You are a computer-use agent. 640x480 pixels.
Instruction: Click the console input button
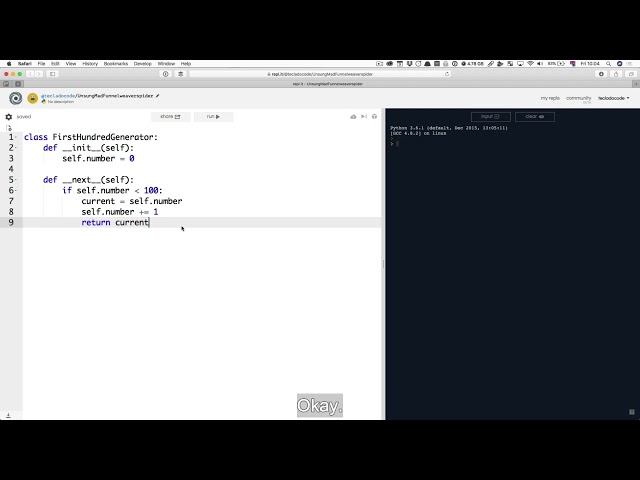[x=490, y=117]
